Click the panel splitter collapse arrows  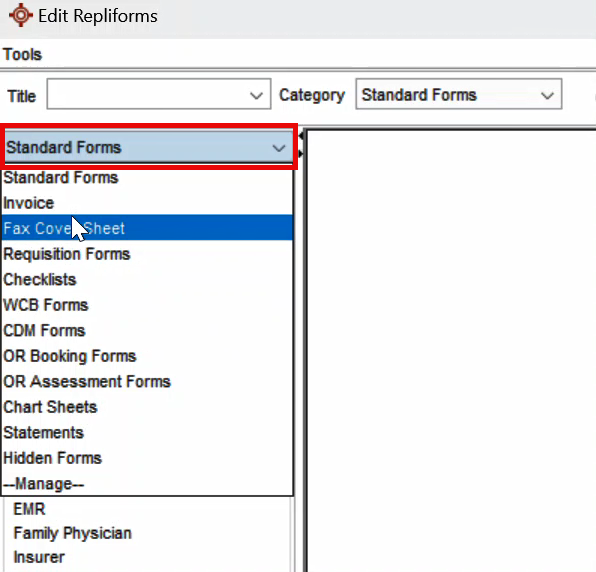pyautogui.click(x=301, y=144)
